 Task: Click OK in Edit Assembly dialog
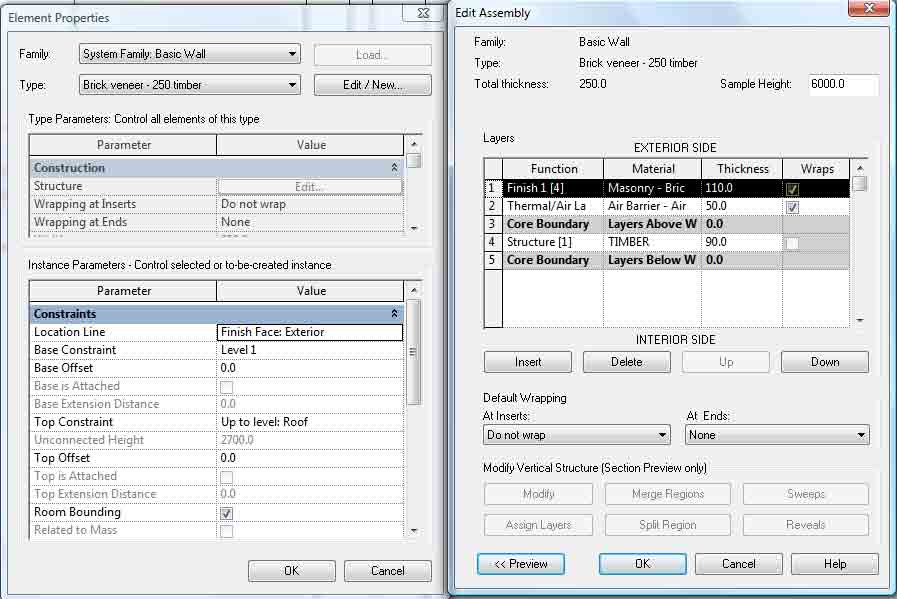click(642, 564)
